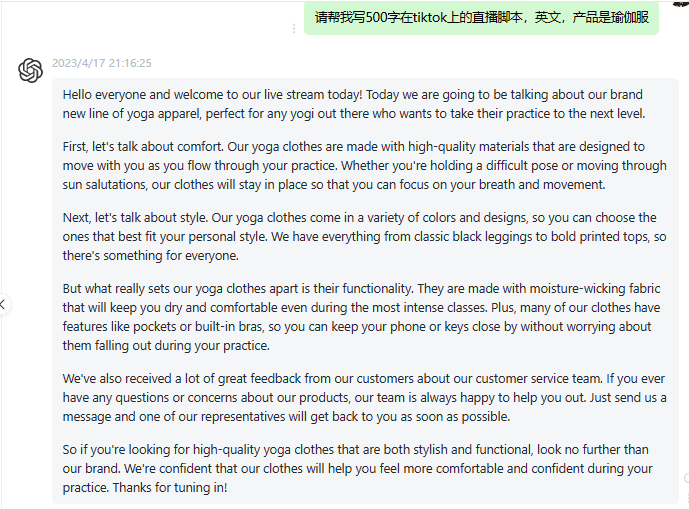Click the circular icon right of the reply
Viewport: 689px width, 509px height.
click(686, 478)
